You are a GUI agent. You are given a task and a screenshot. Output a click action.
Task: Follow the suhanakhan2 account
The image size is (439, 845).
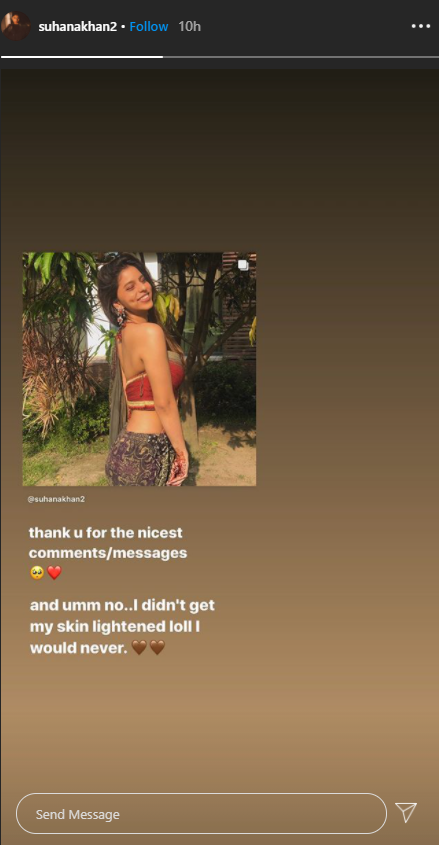pyautogui.click(x=149, y=26)
